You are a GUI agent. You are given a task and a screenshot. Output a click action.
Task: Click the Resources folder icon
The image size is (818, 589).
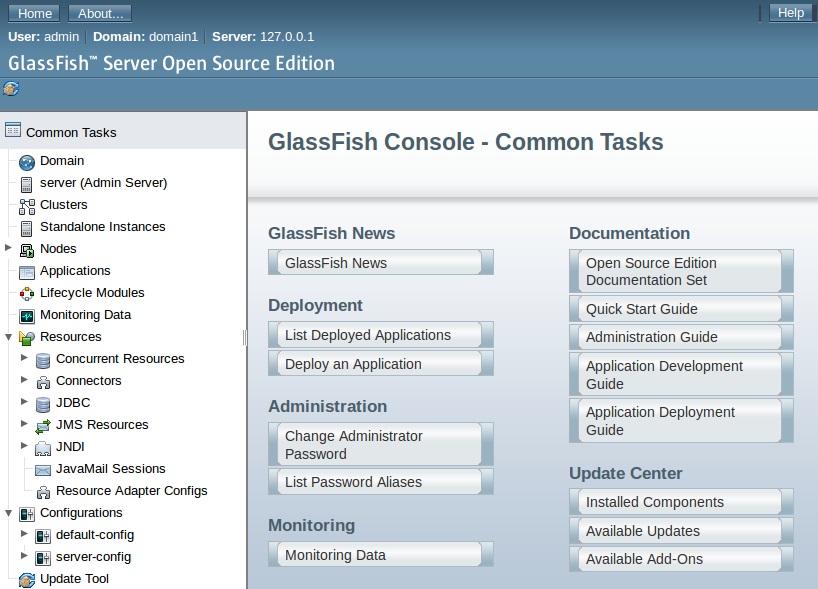point(27,338)
